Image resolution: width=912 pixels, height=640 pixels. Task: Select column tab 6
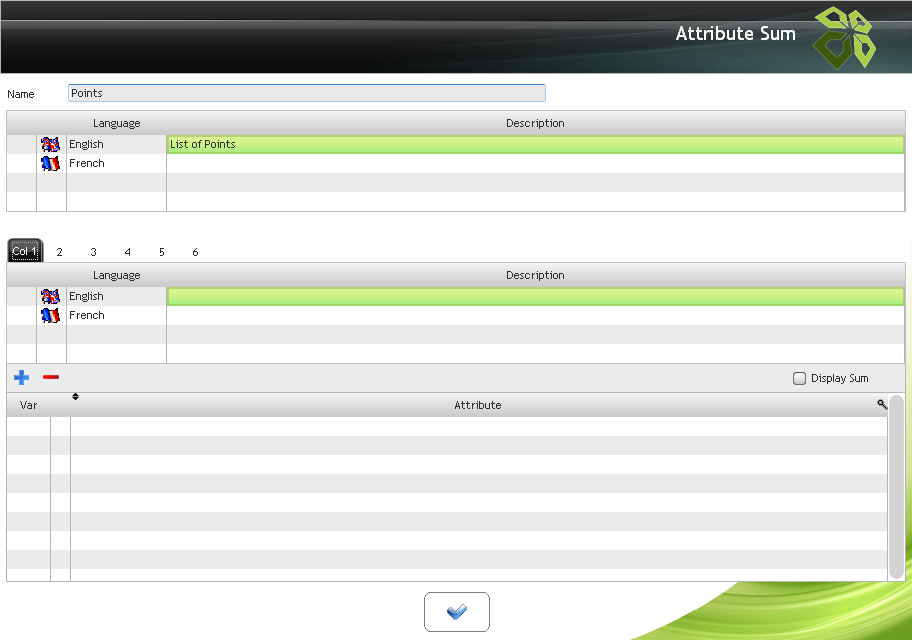pos(195,252)
